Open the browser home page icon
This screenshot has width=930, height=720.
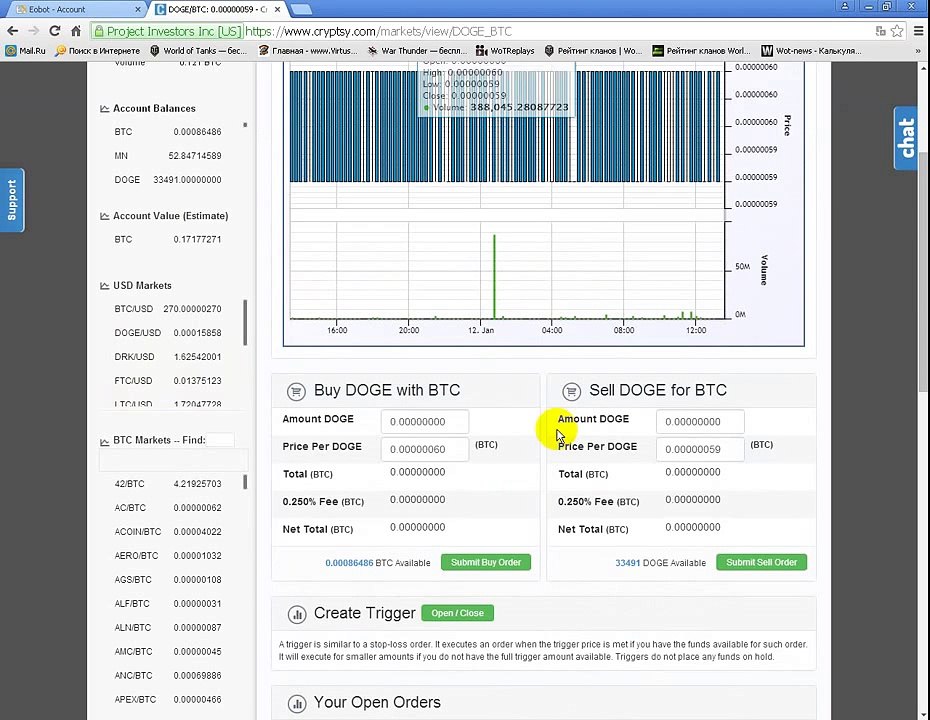(x=76, y=31)
